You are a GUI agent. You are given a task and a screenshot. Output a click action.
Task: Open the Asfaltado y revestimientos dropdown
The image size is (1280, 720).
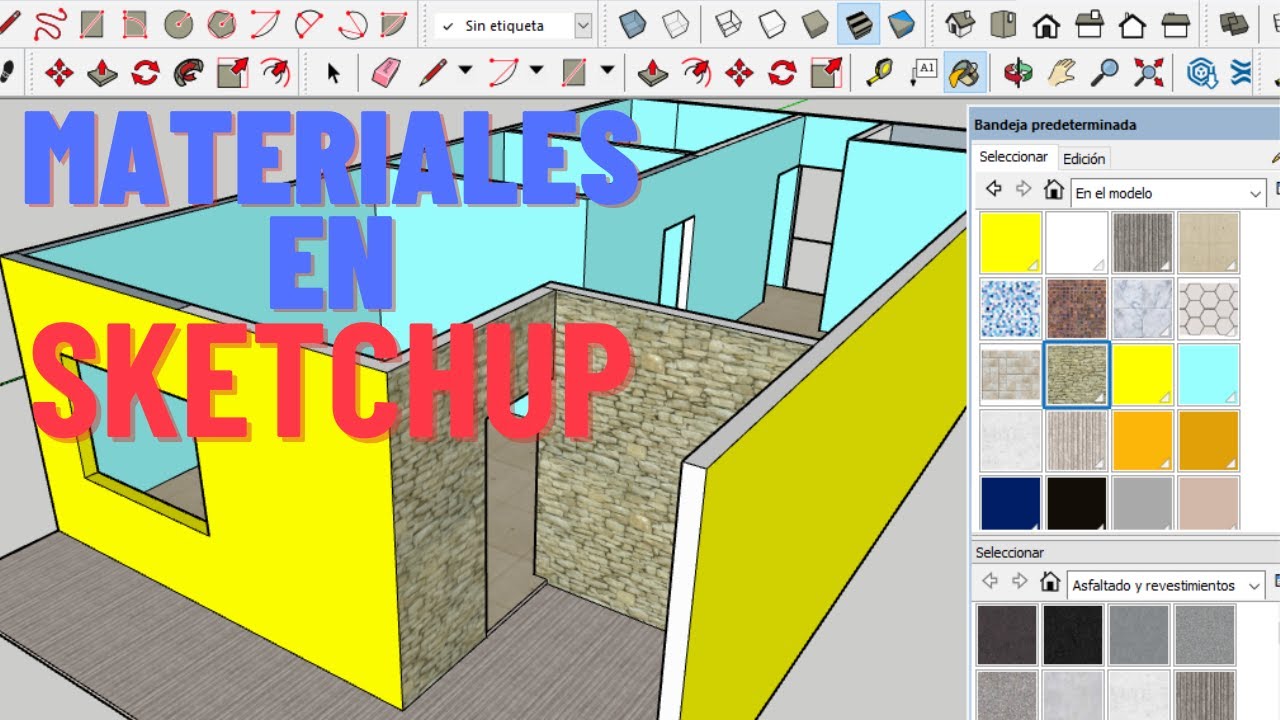[1166, 585]
